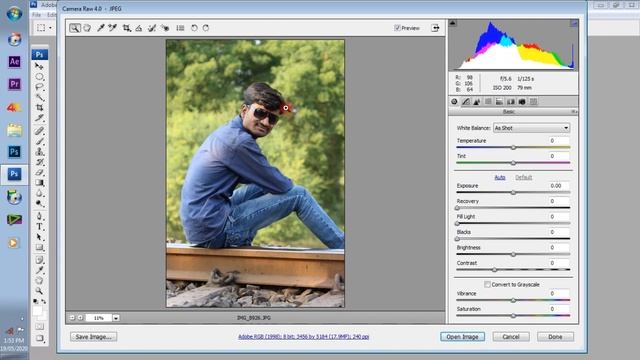
Task: Toggle the Preview checkbox
Action: (x=397, y=28)
